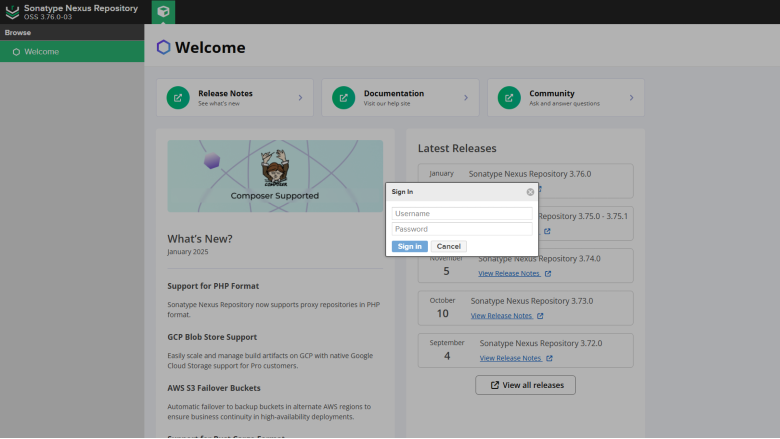Focus the Password field
This screenshot has height=439, width=780.
(x=462, y=229)
